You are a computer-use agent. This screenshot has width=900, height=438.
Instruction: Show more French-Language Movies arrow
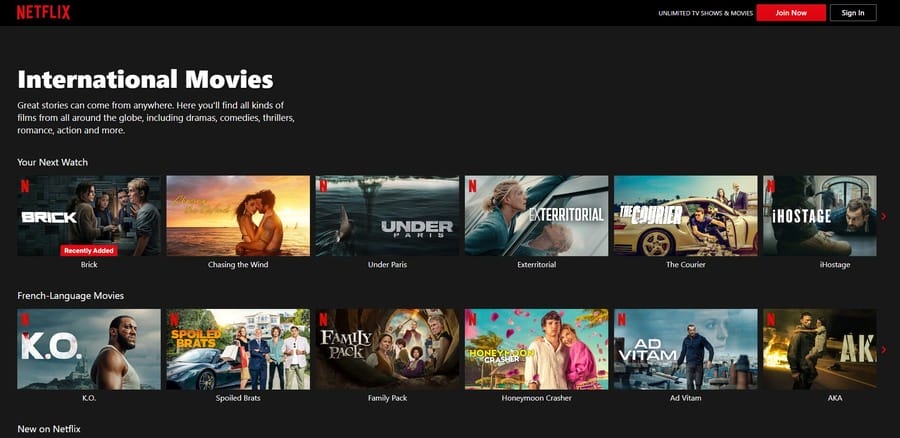pyautogui.click(x=883, y=350)
